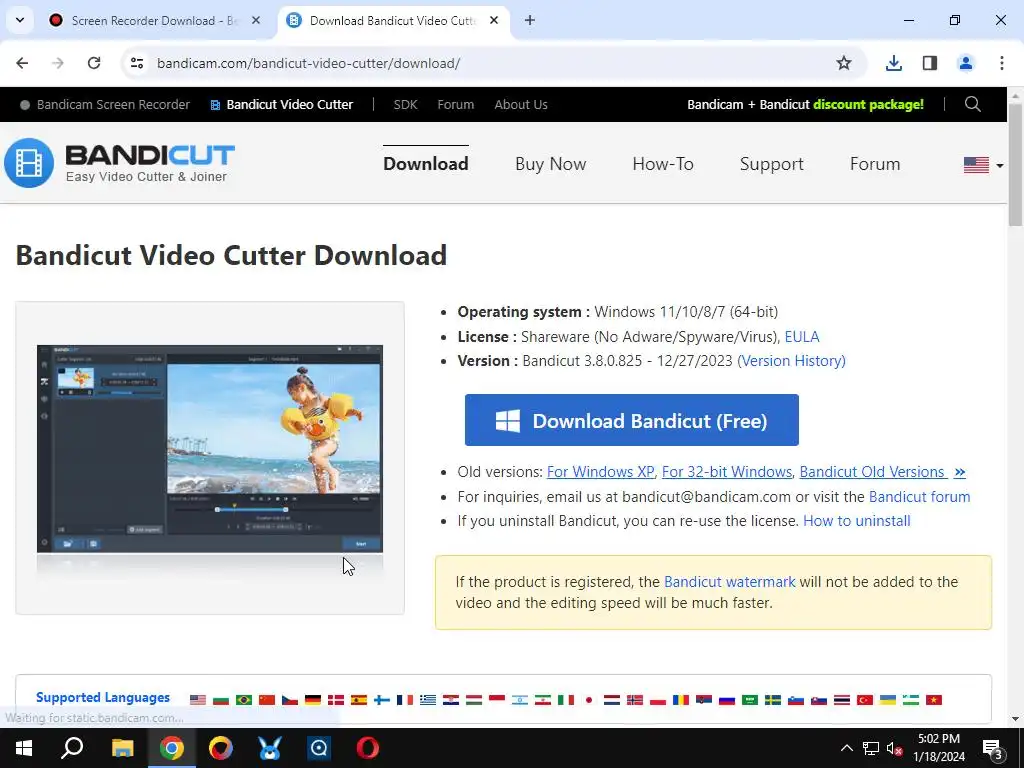Click Download Bandicut (Free) button
1024x768 pixels.
632,420
